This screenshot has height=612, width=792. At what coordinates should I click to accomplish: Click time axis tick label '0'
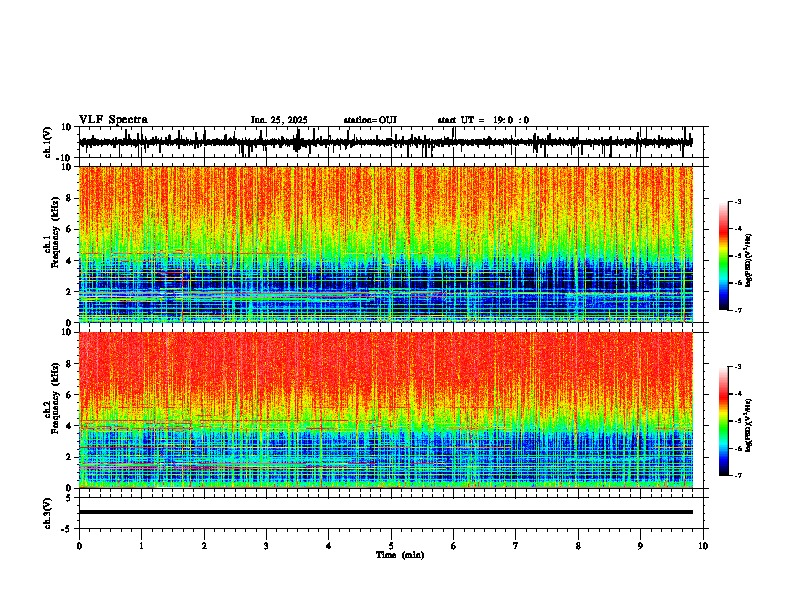[79, 546]
